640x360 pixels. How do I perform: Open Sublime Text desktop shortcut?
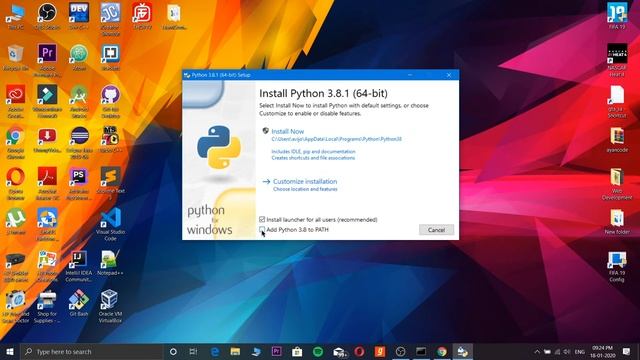pos(111,183)
